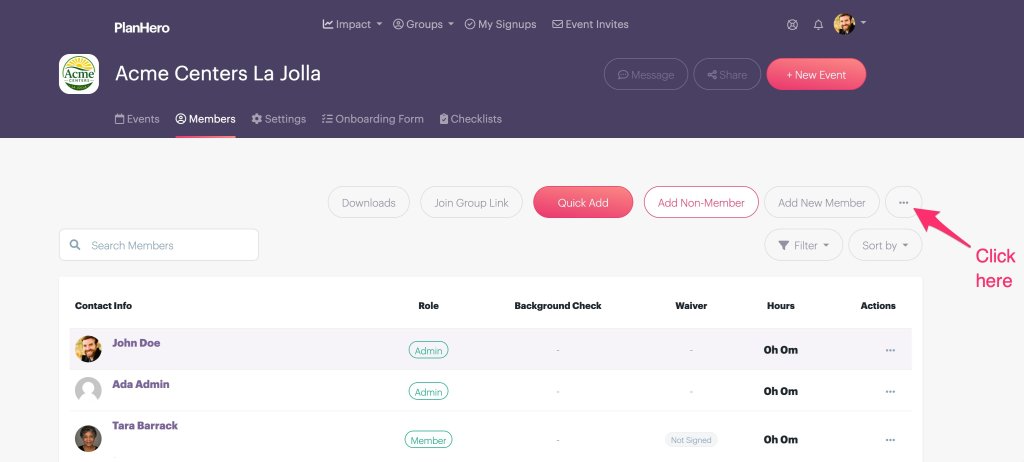Image resolution: width=1024 pixels, height=462 pixels.
Task: Open the Sort by dropdown
Action: [885, 245]
